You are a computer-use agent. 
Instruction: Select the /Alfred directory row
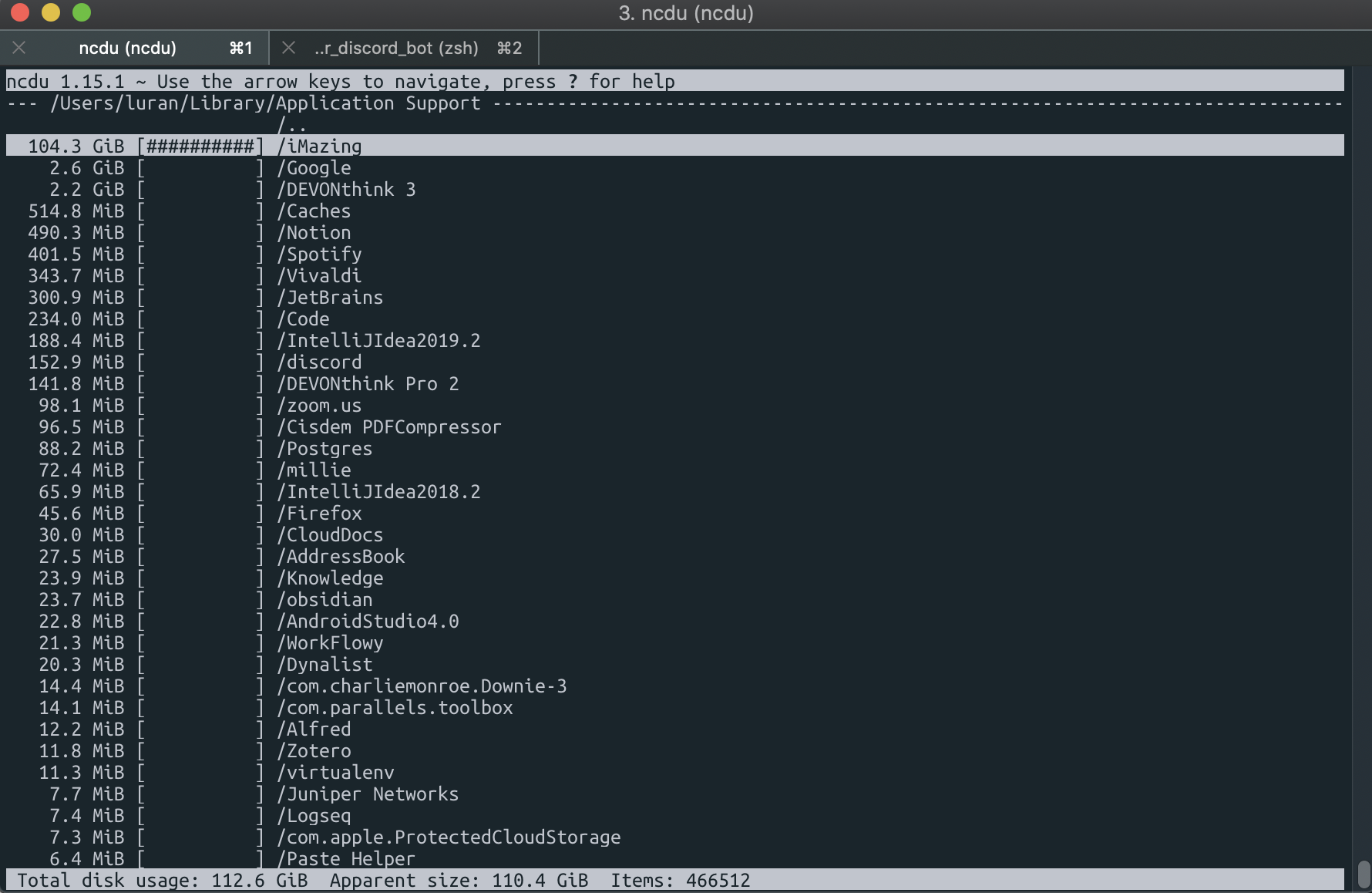point(675,729)
